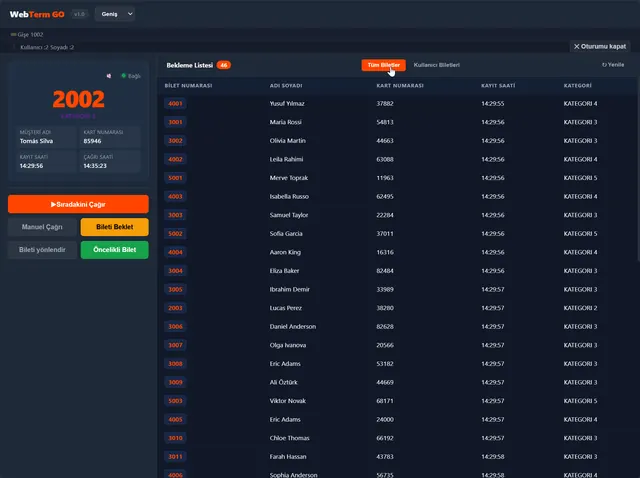The image size is (640, 478).
Task: Select ticket badge 5003
Action: click(x=176, y=401)
